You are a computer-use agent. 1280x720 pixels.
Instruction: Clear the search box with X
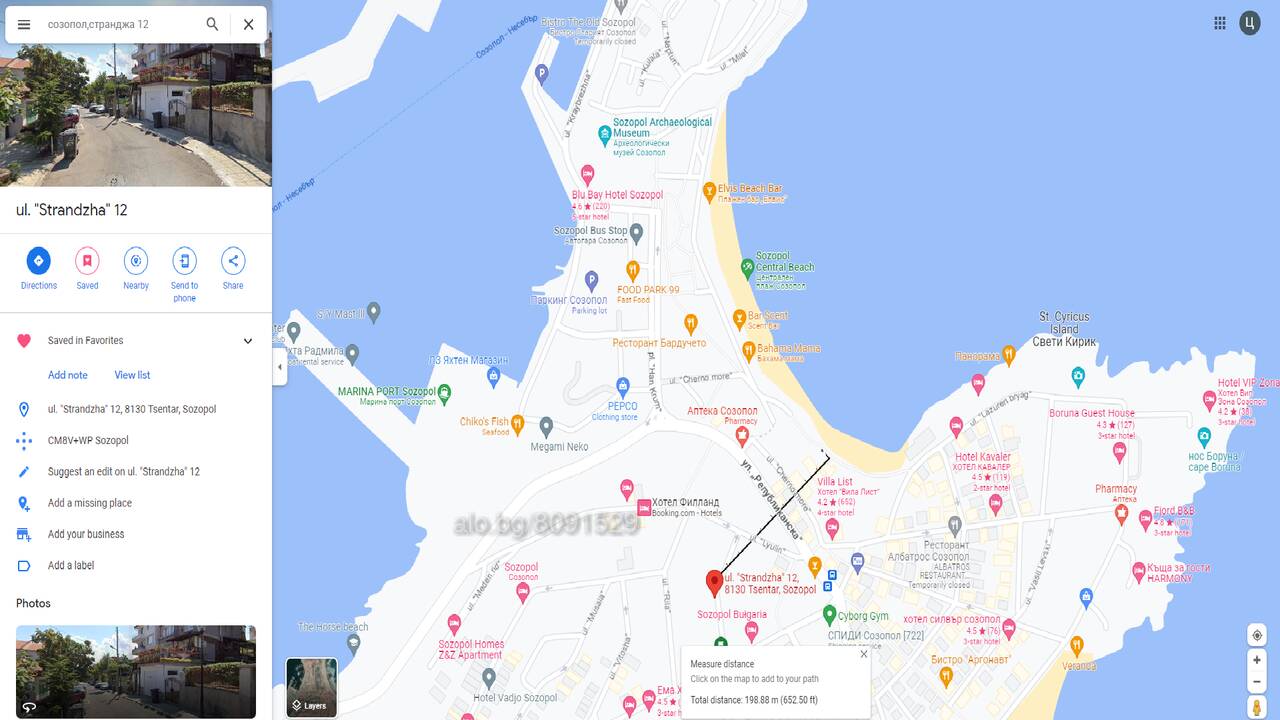(249, 24)
